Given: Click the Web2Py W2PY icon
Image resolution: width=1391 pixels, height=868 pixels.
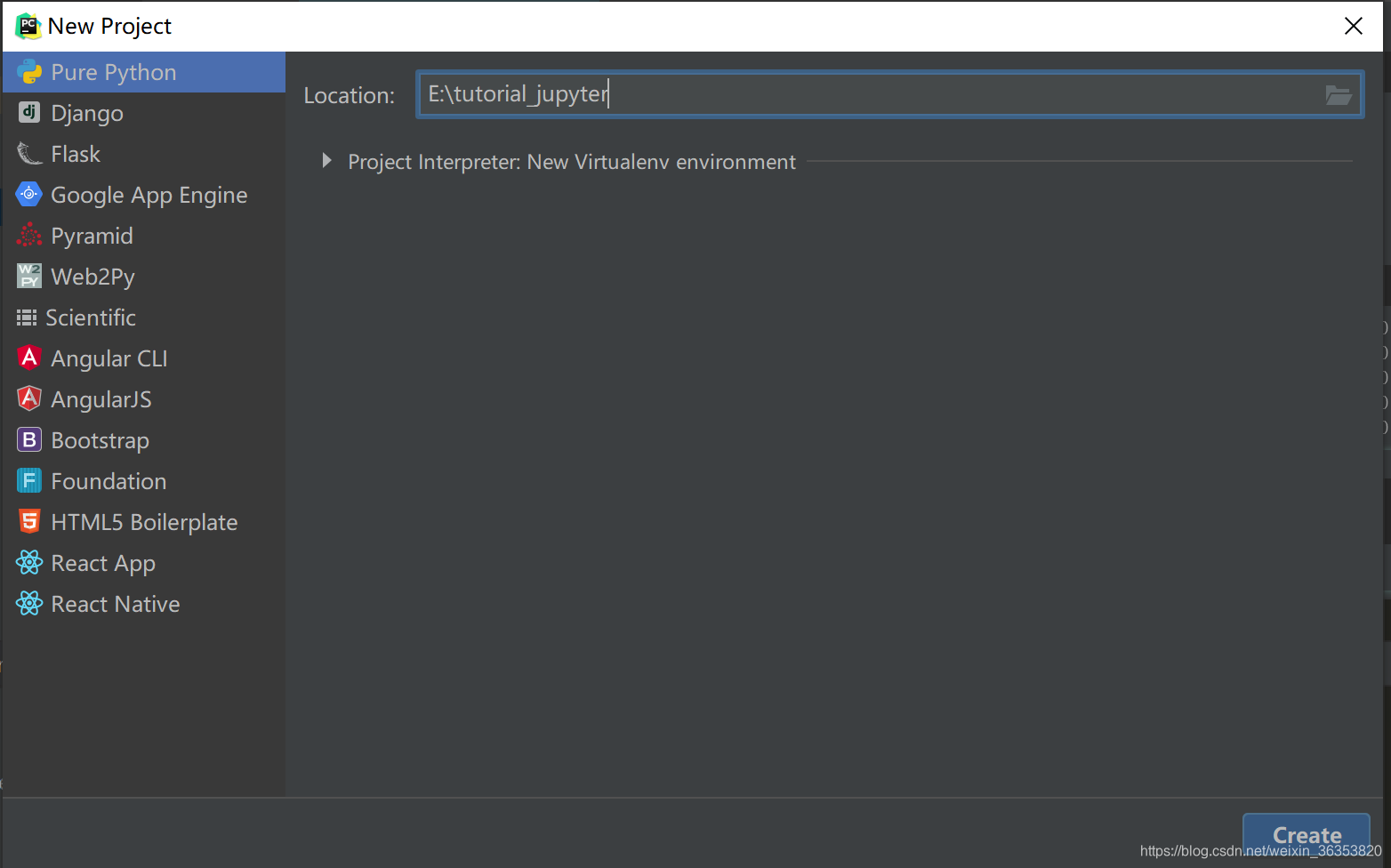Looking at the screenshot, I should 29,276.
